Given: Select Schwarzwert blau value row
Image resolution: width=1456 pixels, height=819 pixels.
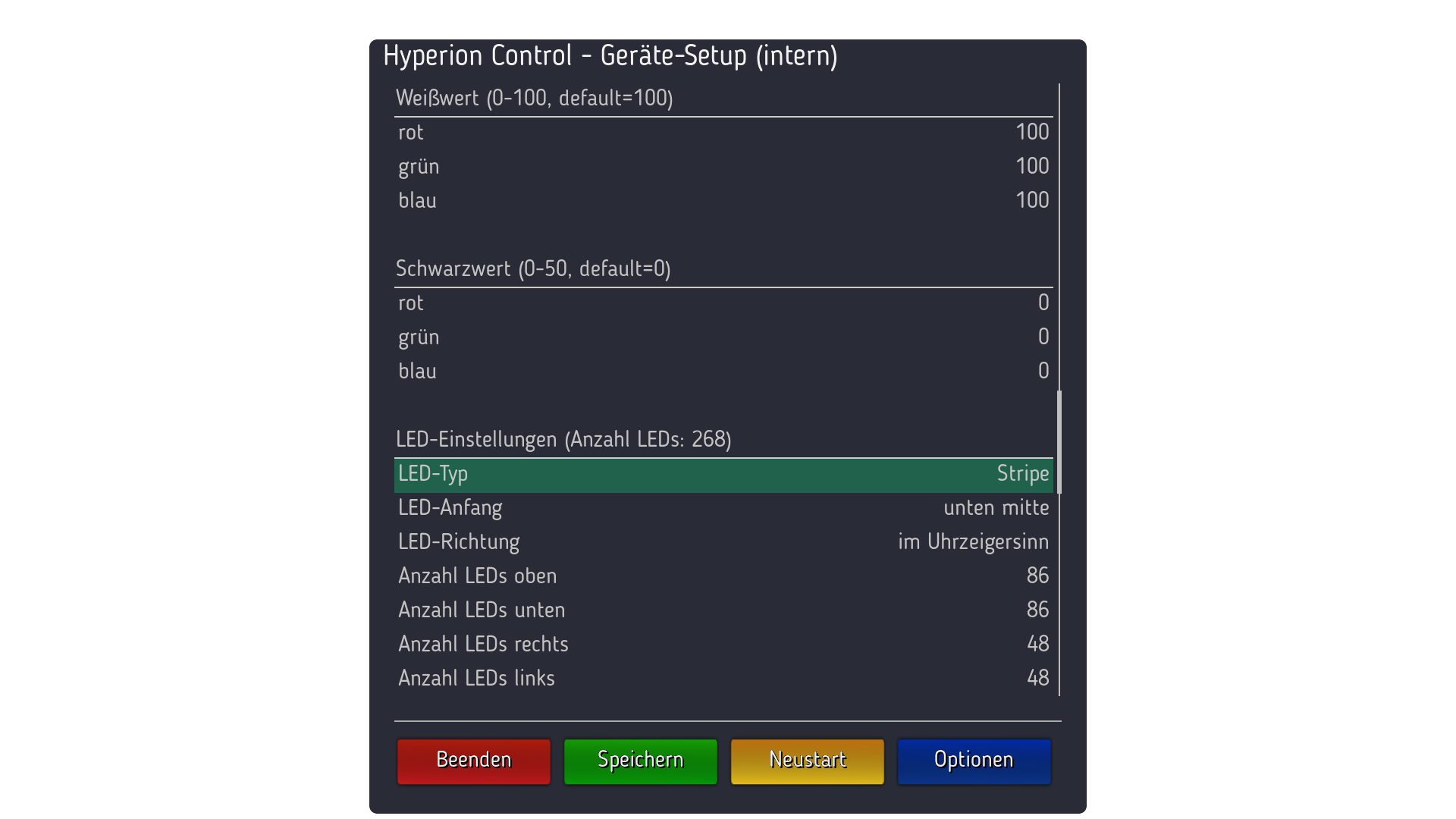Looking at the screenshot, I should (x=723, y=372).
